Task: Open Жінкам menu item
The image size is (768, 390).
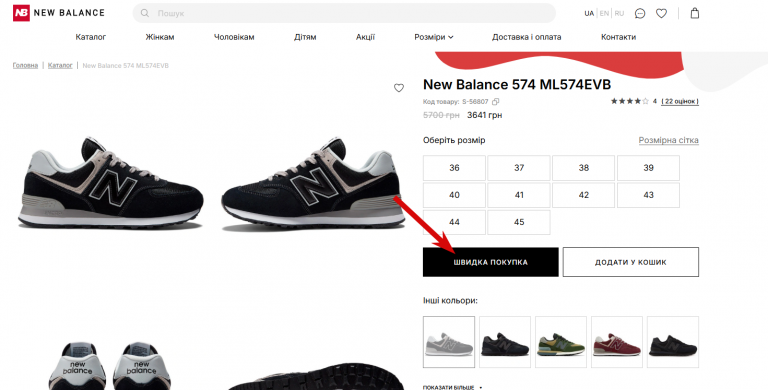Action: coord(160,37)
